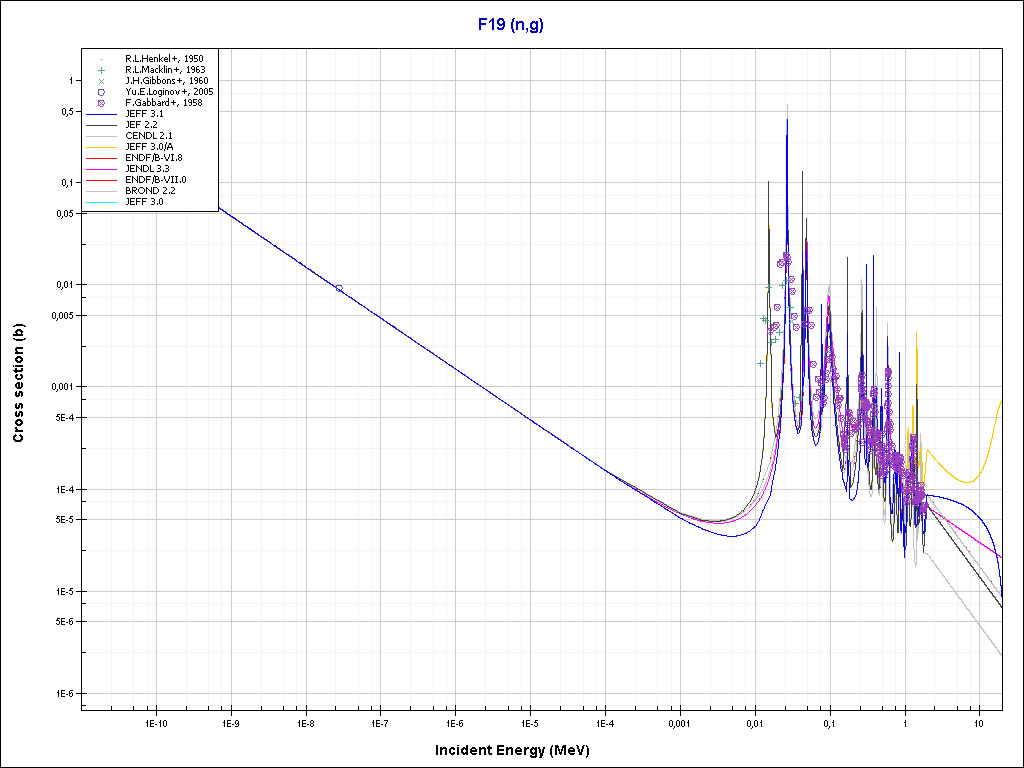Click the JEFF 3.0/A orange line swatch
The height and width of the screenshot is (768, 1024).
click(x=102, y=147)
